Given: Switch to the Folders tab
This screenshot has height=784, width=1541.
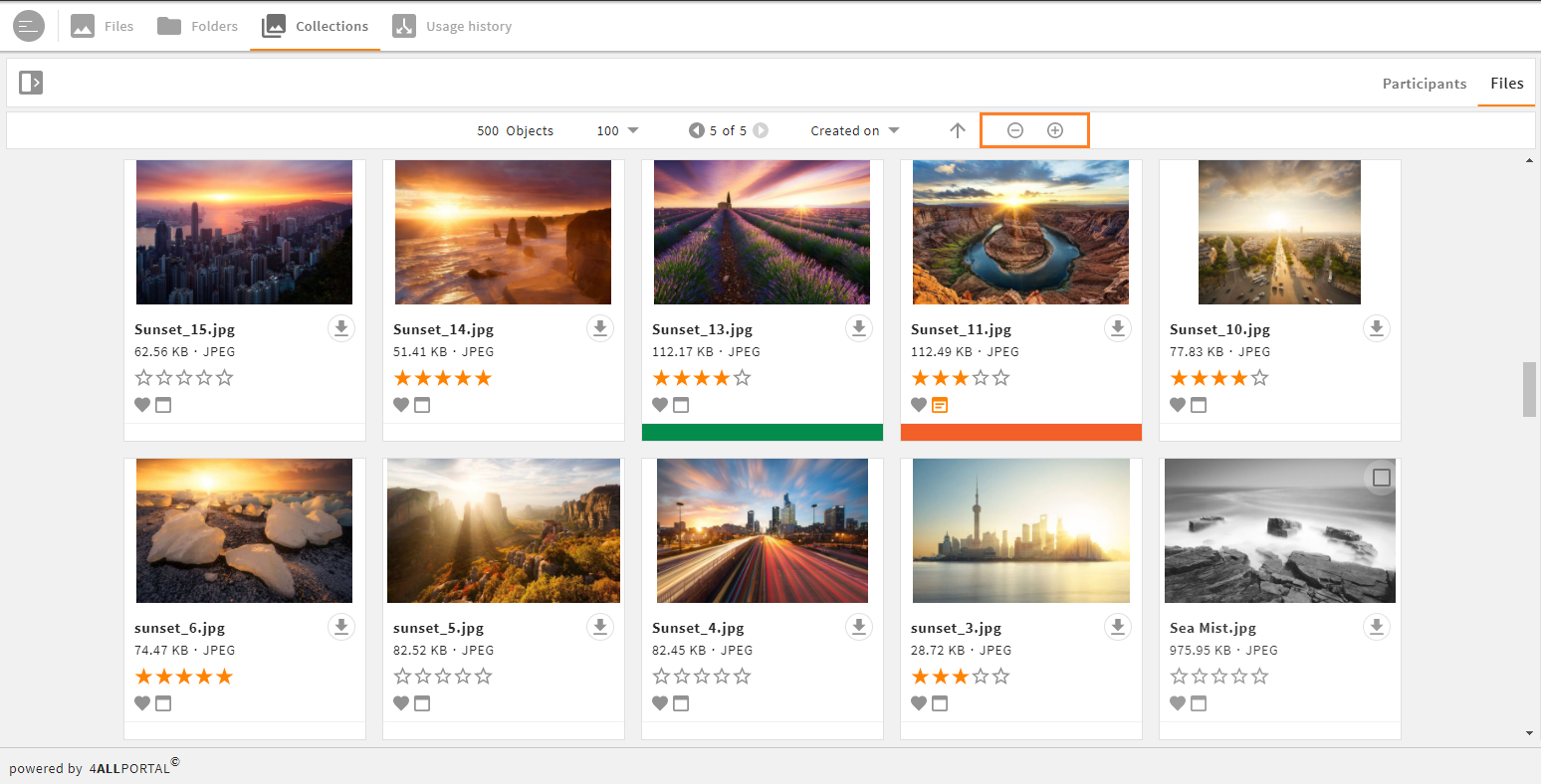Looking at the screenshot, I should [x=198, y=26].
